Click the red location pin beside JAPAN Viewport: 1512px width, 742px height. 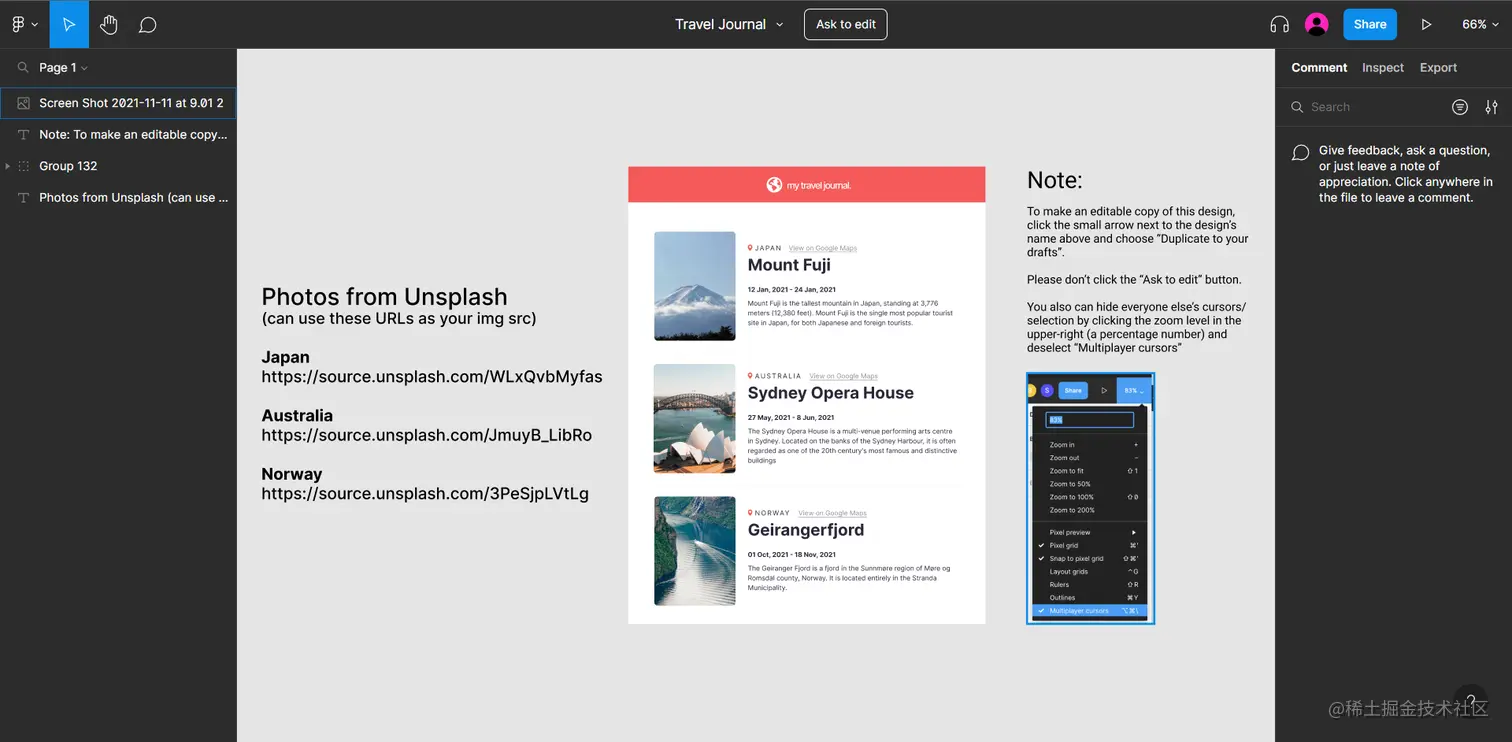pyautogui.click(x=750, y=248)
